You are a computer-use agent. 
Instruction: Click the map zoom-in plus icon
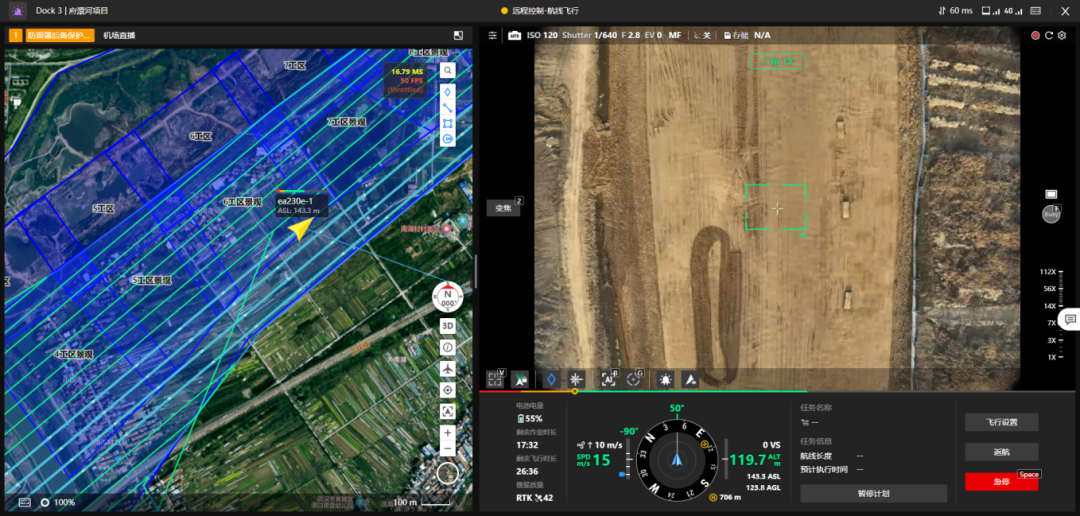point(448,433)
